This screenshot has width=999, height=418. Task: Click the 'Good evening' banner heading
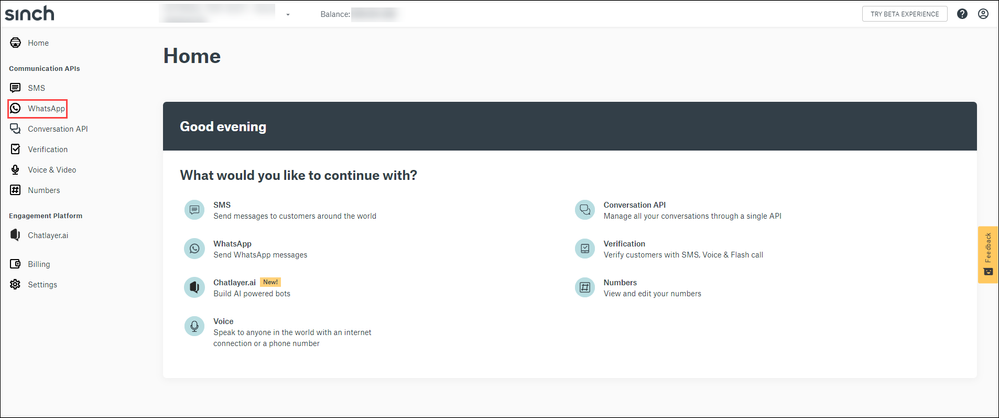pyautogui.click(x=223, y=127)
